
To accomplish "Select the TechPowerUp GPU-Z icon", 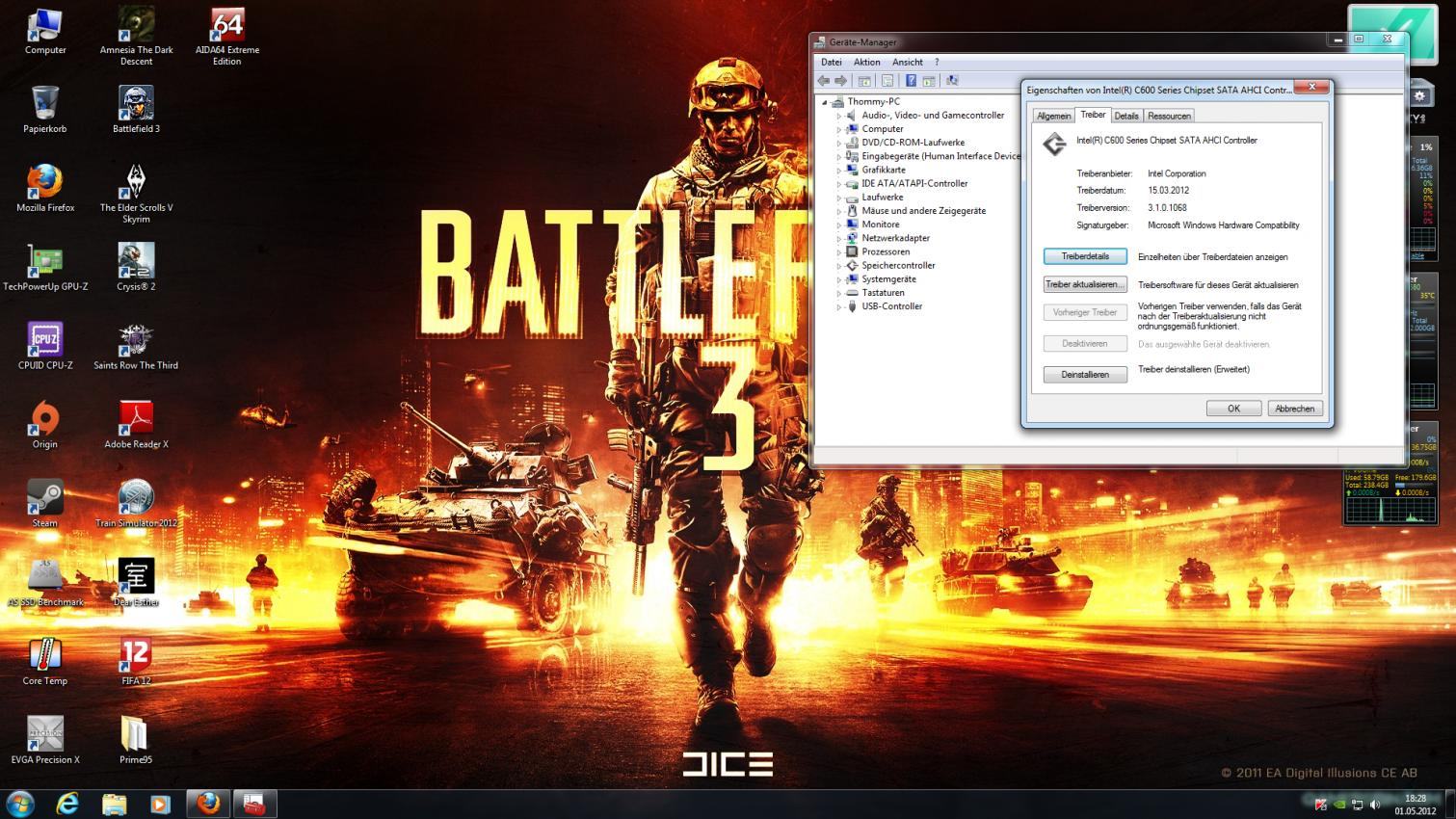I will tap(45, 267).
